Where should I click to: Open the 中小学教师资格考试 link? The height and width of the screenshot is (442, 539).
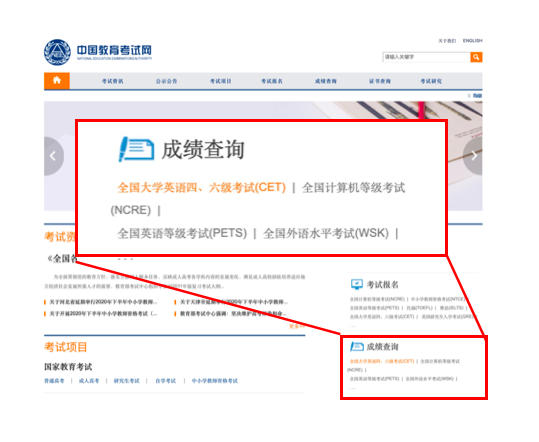coord(214,381)
